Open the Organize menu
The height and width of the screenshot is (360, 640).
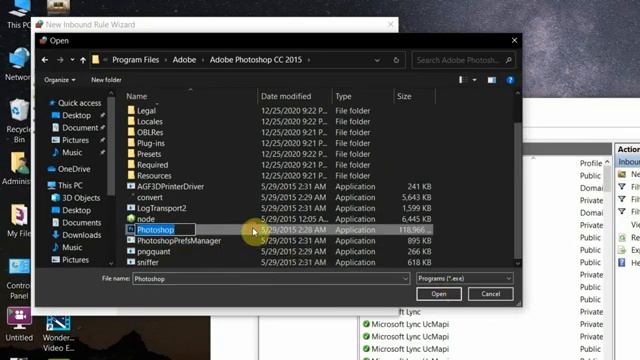point(60,80)
